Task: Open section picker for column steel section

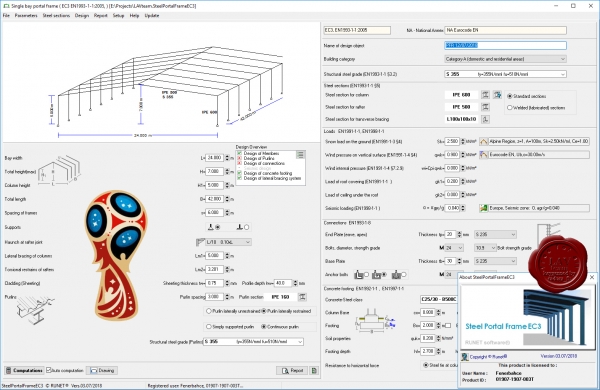Action: pyautogui.click(x=485, y=95)
